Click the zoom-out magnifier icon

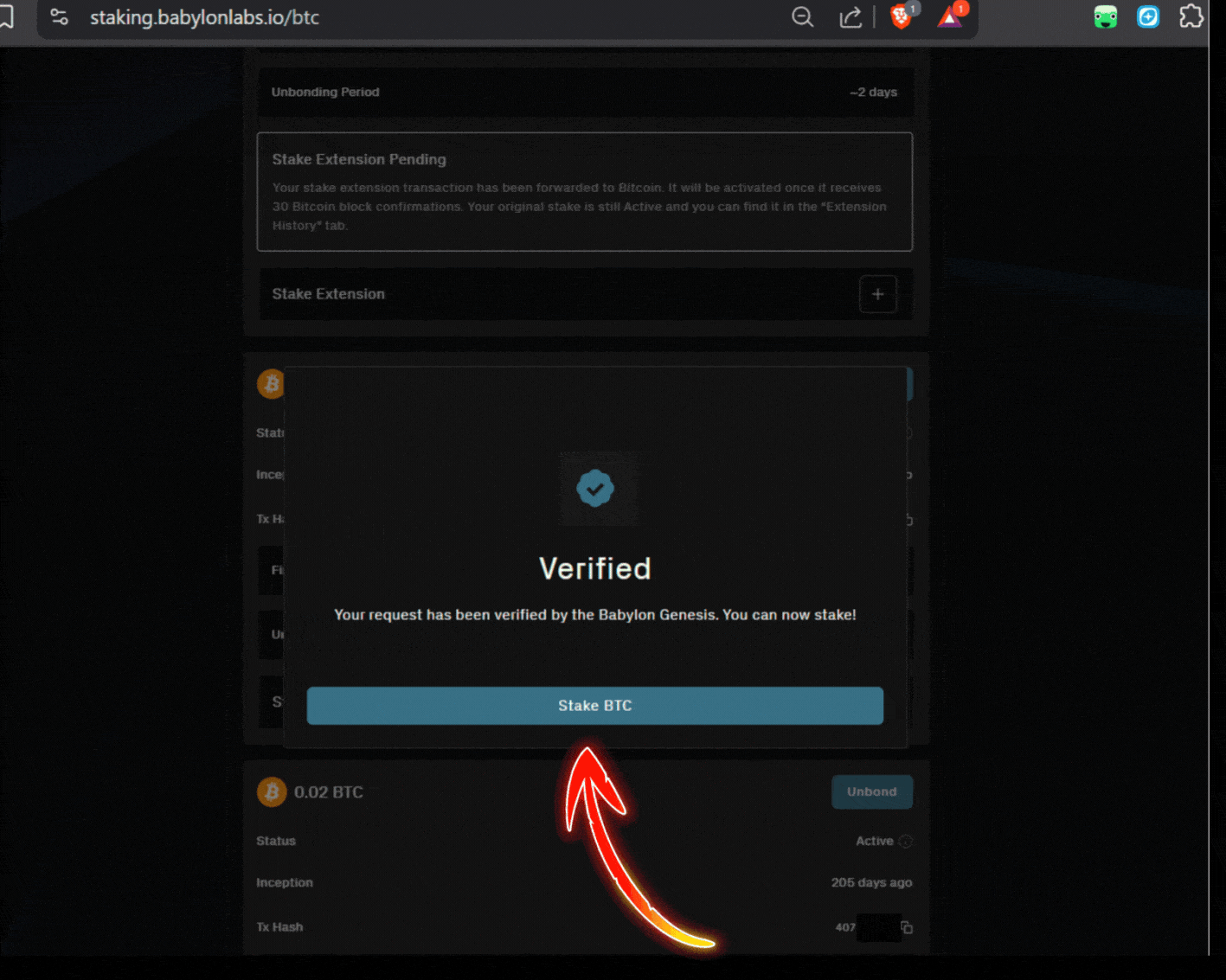801,17
